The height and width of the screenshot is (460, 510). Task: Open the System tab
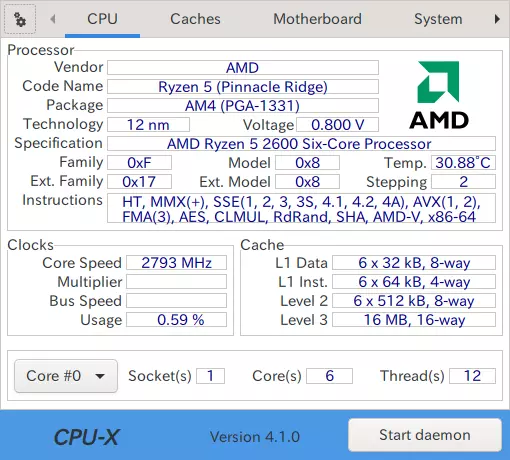pos(438,19)
